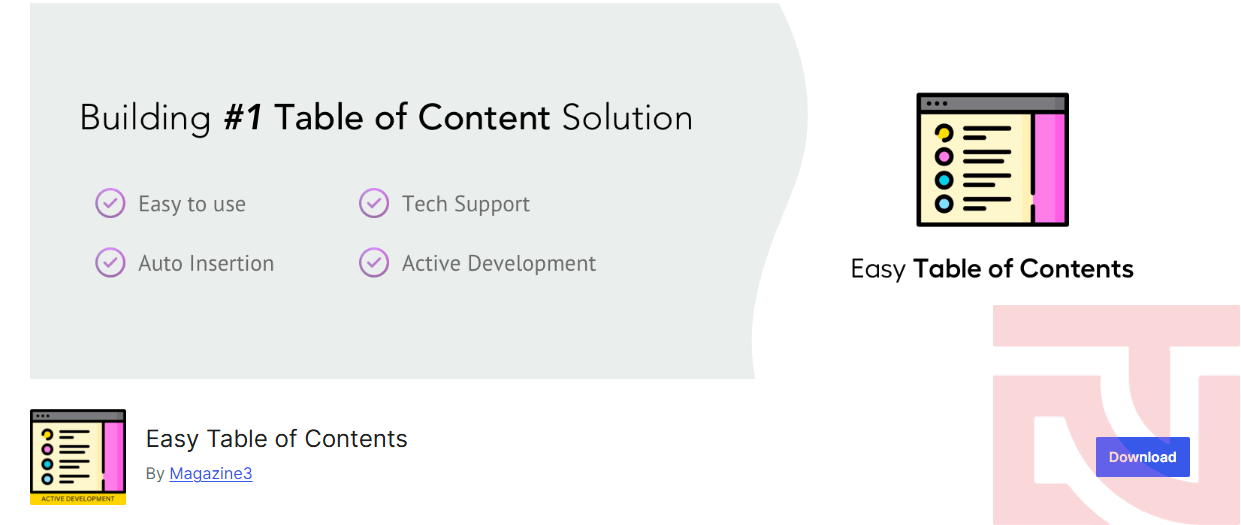Click the checkmark icon beside Active Development
Image resolution: width=1241 pixels, height=525 pixels.
[x=374, y=263]
